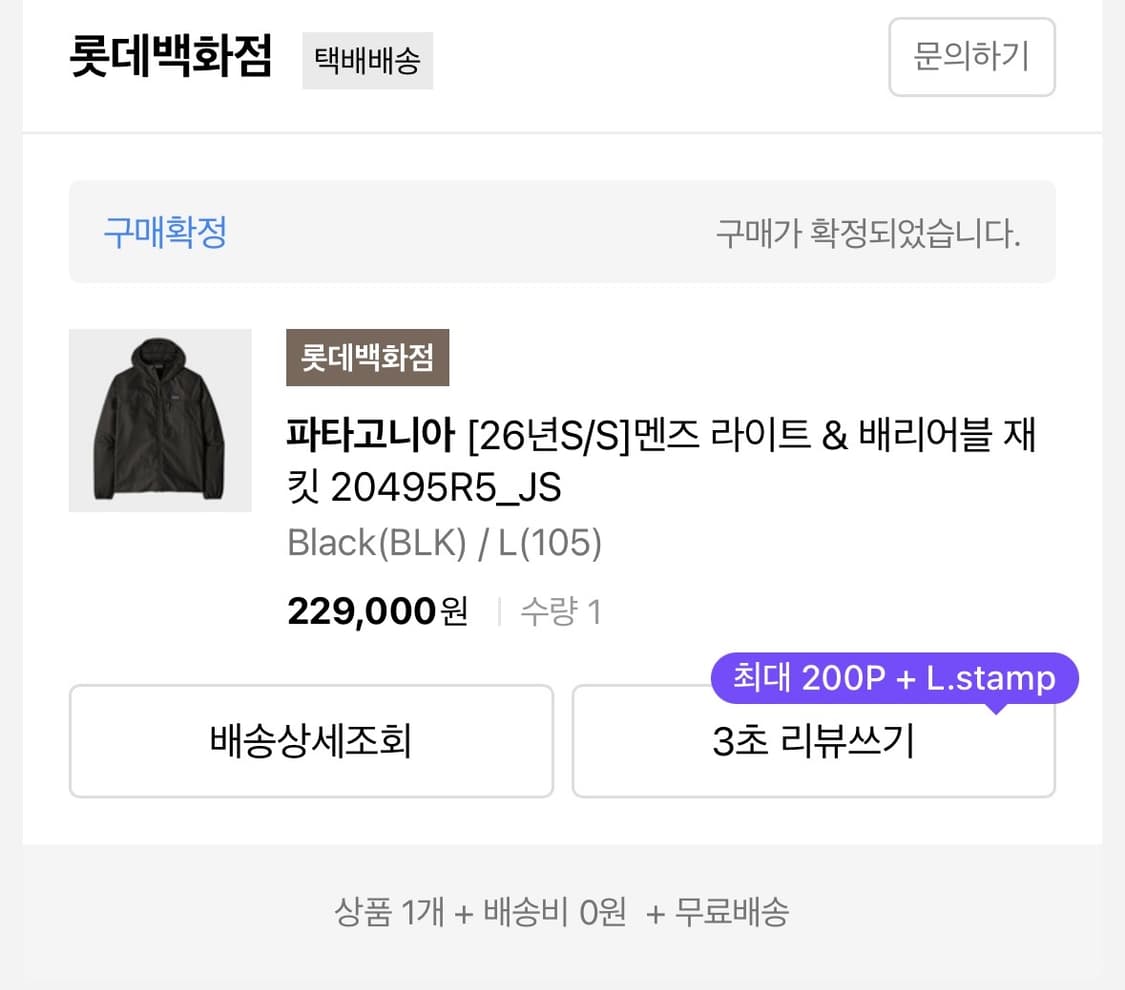The height and width of the screenshot is (990, 1125).
Task: Open the 문의하기 inquiry button
Action: pyautogui.click(x=971, y=58)
